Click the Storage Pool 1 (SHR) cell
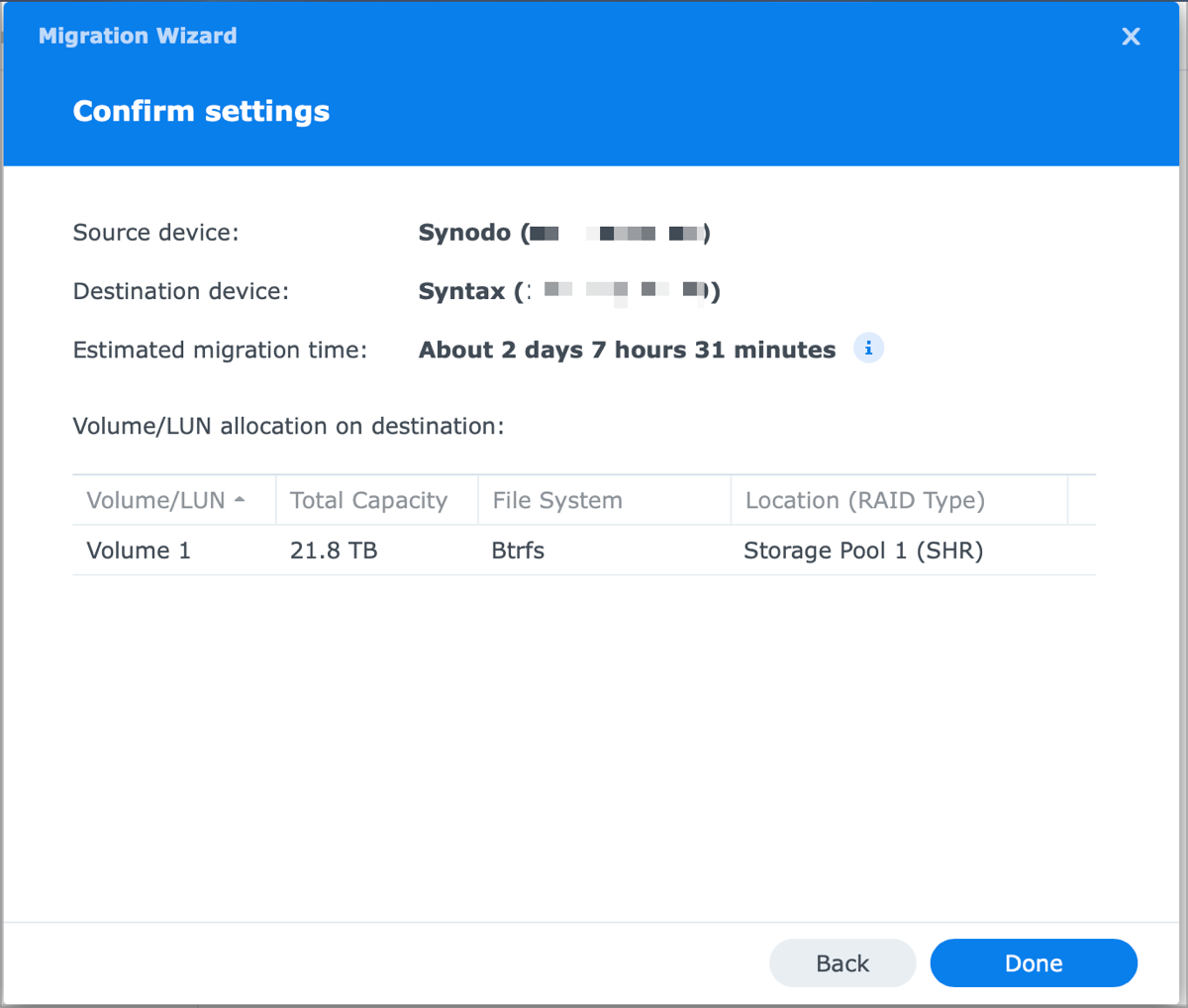Viewport: 1188px width, 1008px height. (863, 551)
